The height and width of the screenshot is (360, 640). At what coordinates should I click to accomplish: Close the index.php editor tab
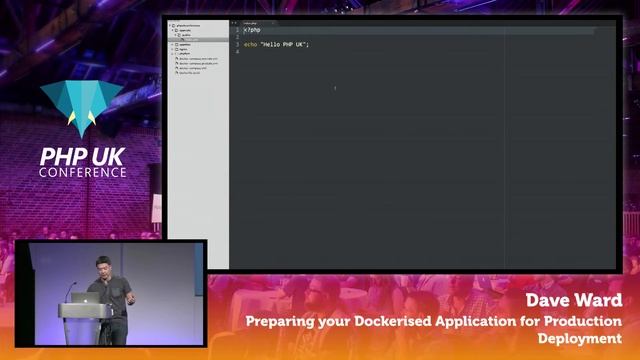coord(273,23)
